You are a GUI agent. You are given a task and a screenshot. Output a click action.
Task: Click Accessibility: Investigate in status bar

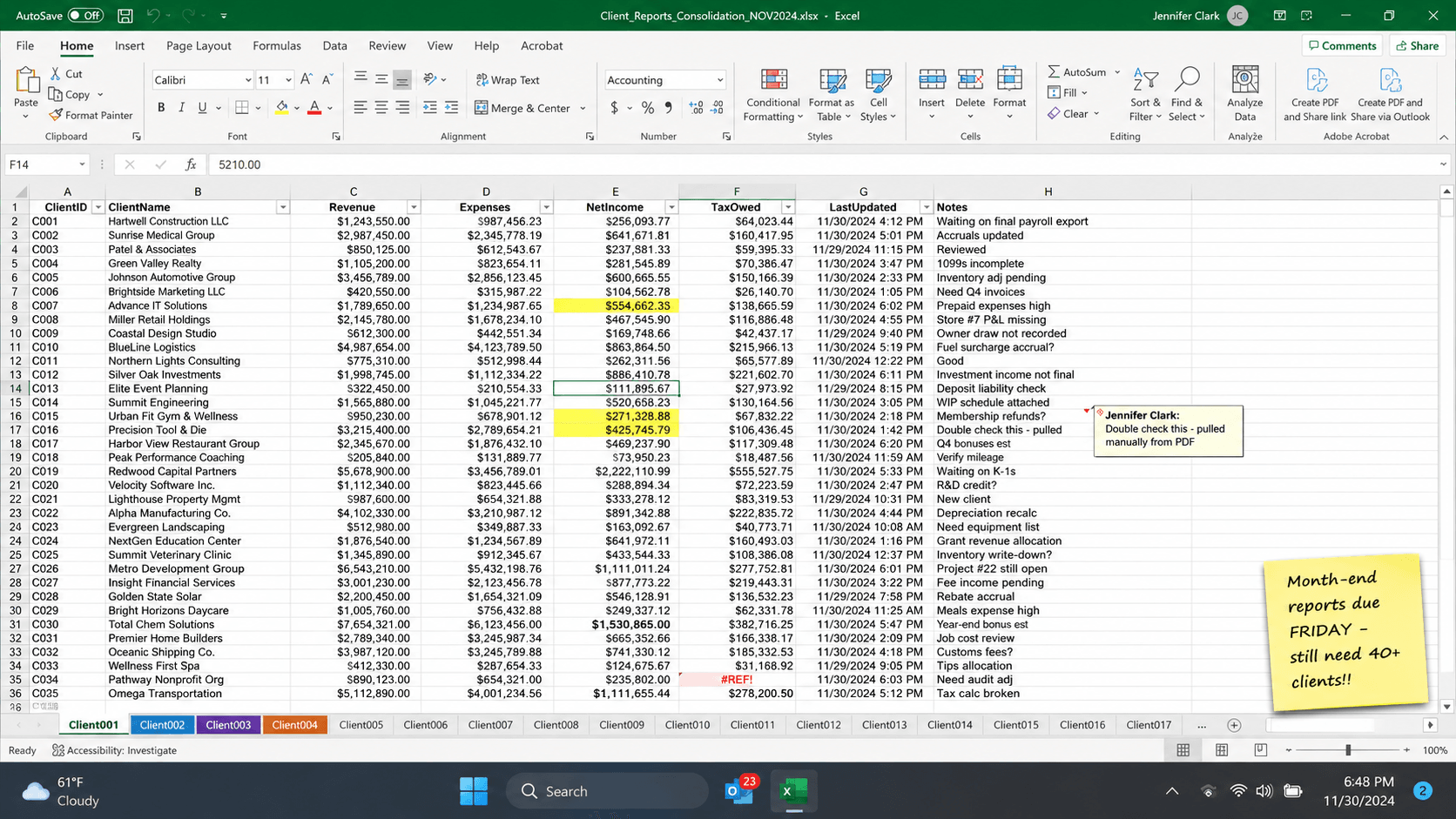pyautogui.click(x=114, y=750)
